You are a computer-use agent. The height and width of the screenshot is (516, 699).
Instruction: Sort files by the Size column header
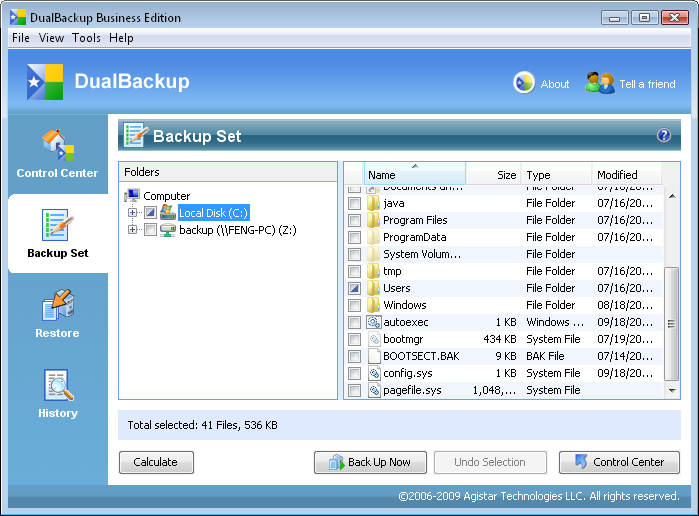pos(493,174)
